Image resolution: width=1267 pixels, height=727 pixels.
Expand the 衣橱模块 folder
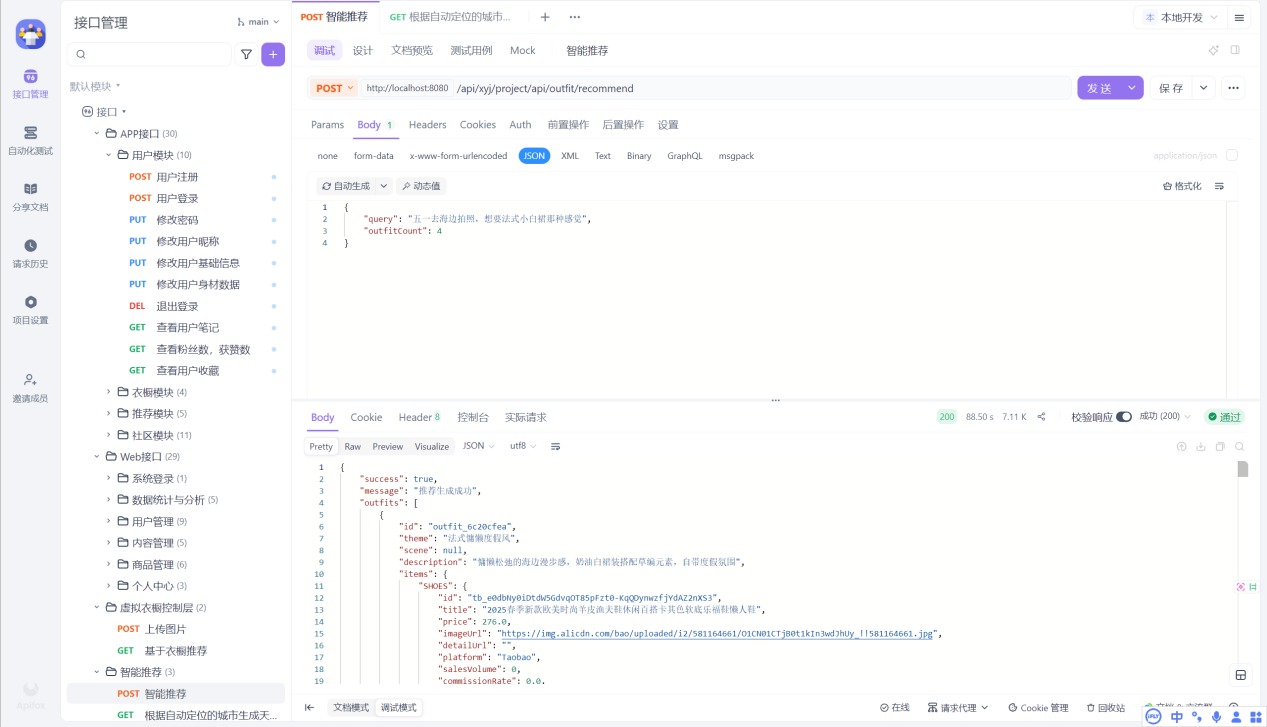[109, 392]
